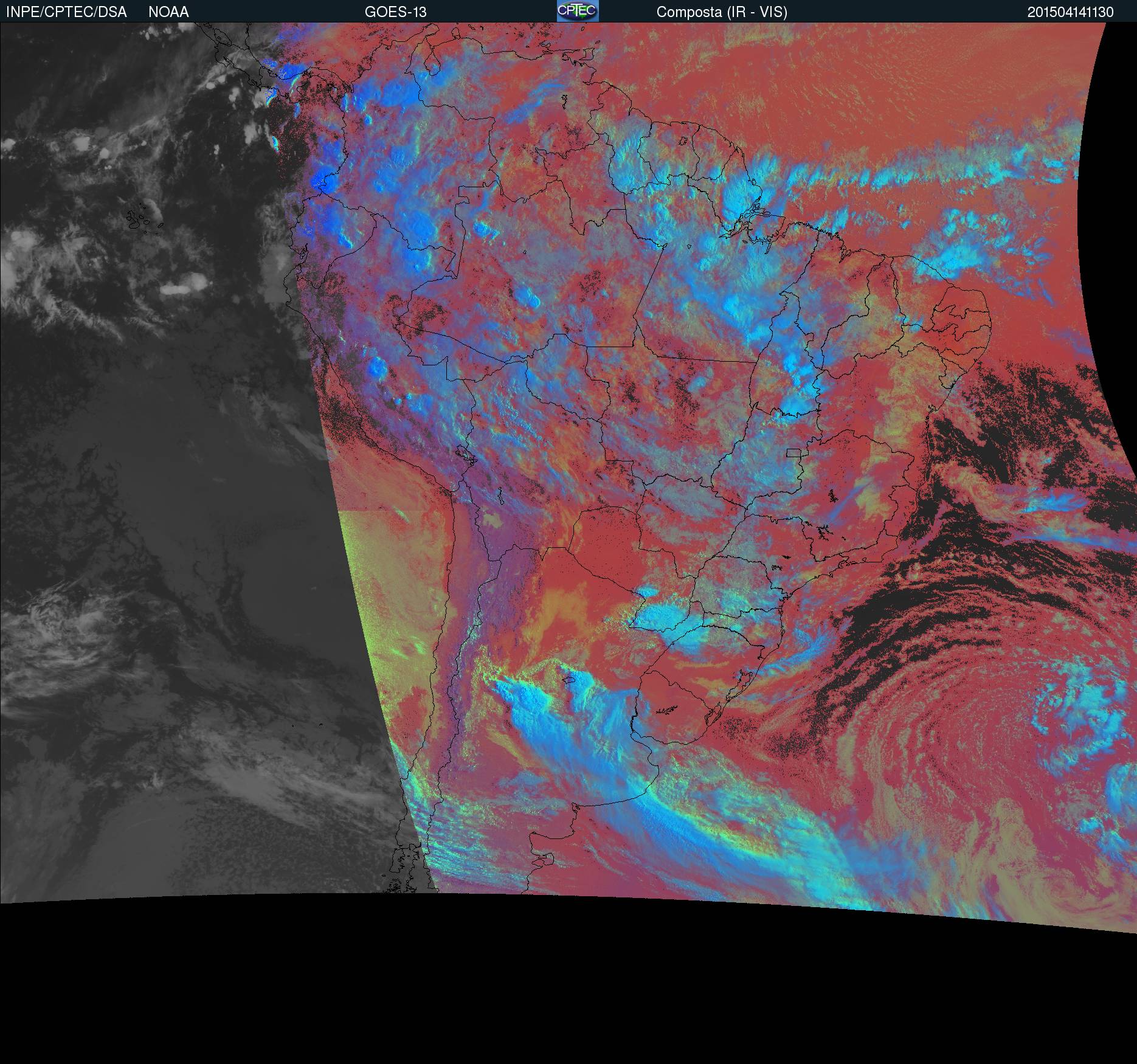Select the INPE/CPTEC/DSA header text
1137x1064 pixels.
66,12
